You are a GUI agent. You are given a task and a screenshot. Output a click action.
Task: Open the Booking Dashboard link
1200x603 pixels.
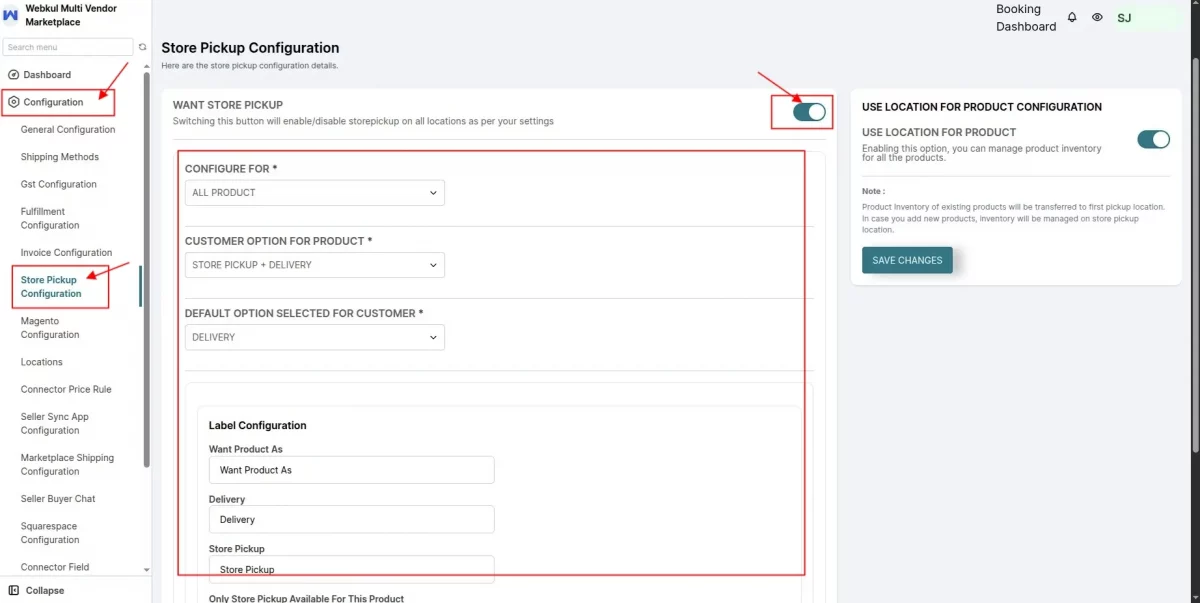point(1026,18)
